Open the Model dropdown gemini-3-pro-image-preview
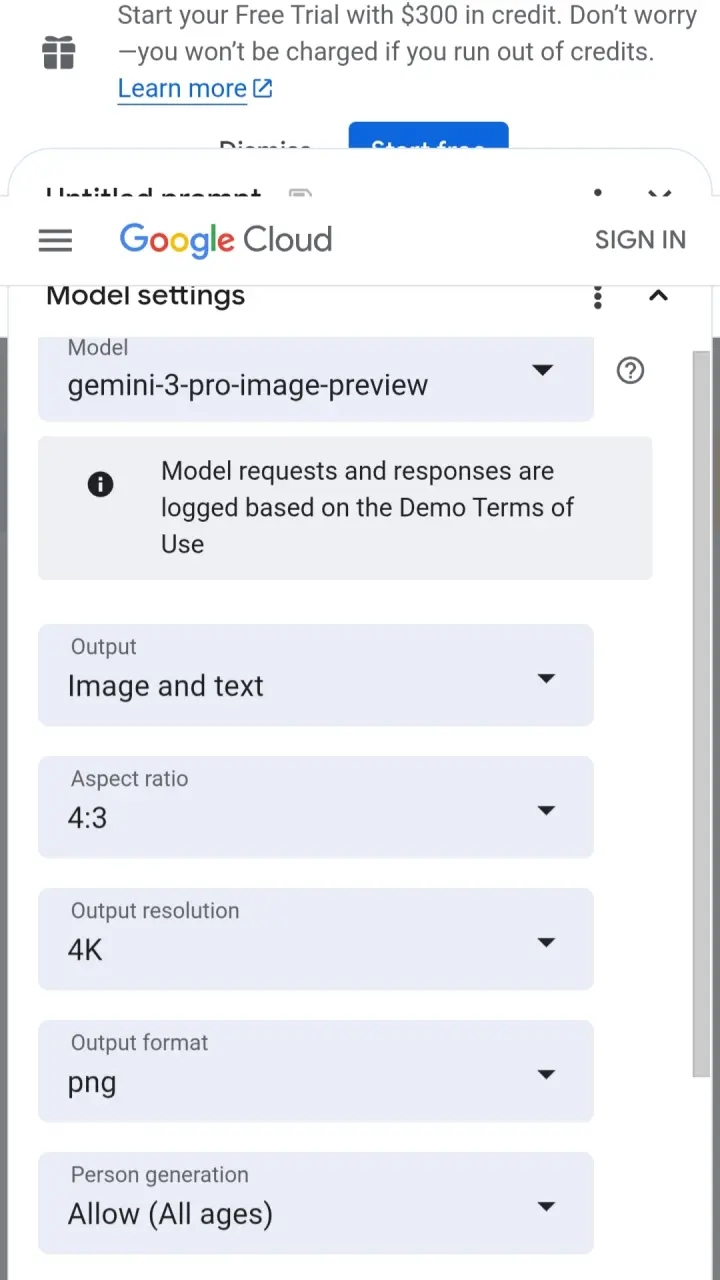Viewport: 720px width, 1280px height. coord(316,378)
